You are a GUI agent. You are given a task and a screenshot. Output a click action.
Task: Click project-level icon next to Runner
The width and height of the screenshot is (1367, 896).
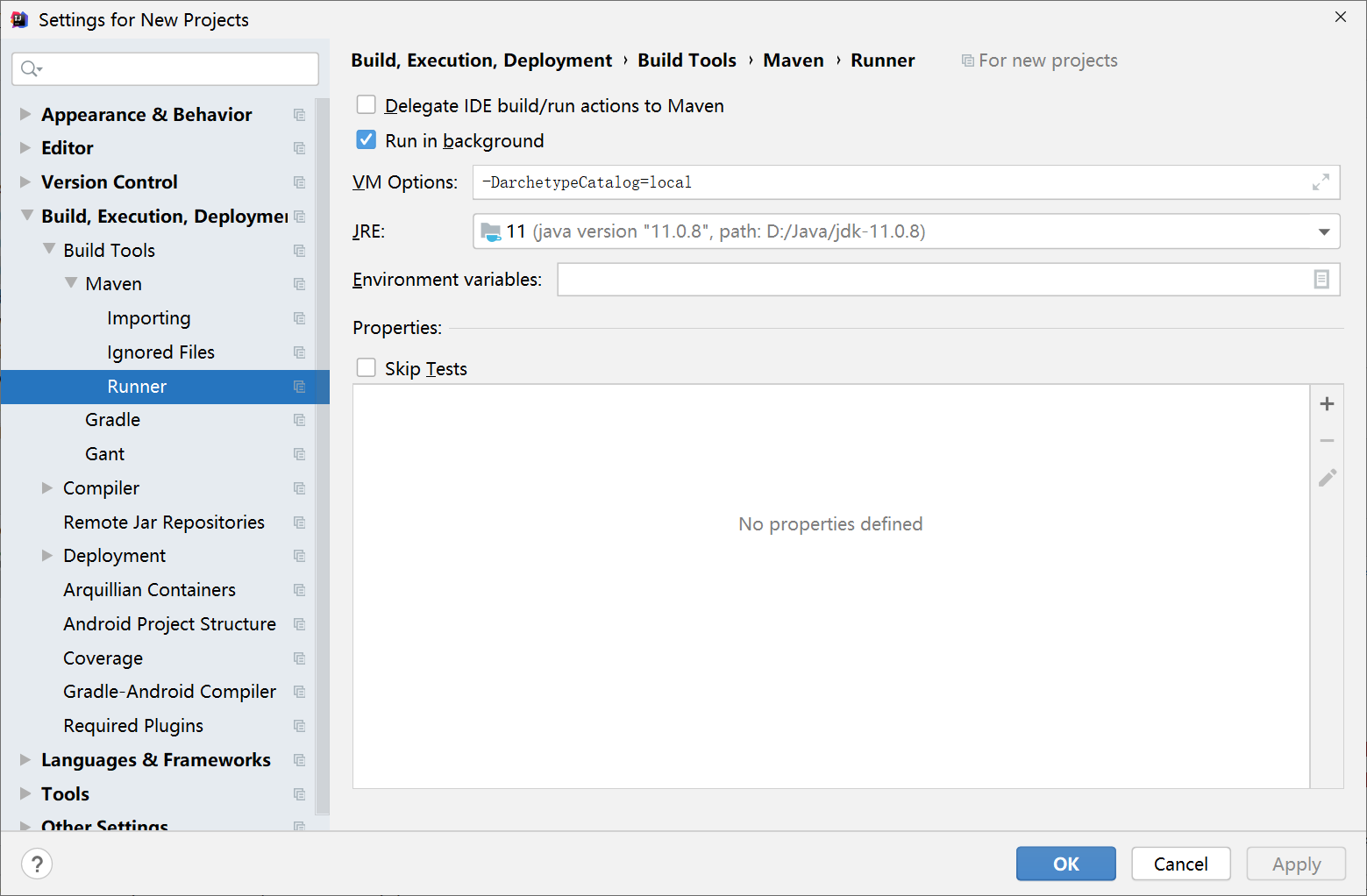click(299, 387)
